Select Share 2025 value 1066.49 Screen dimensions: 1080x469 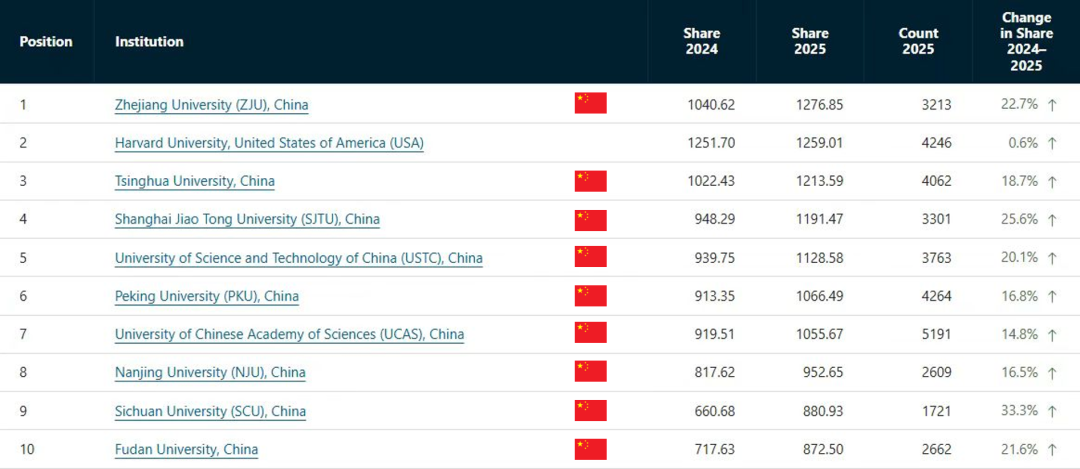pos(819,296)
